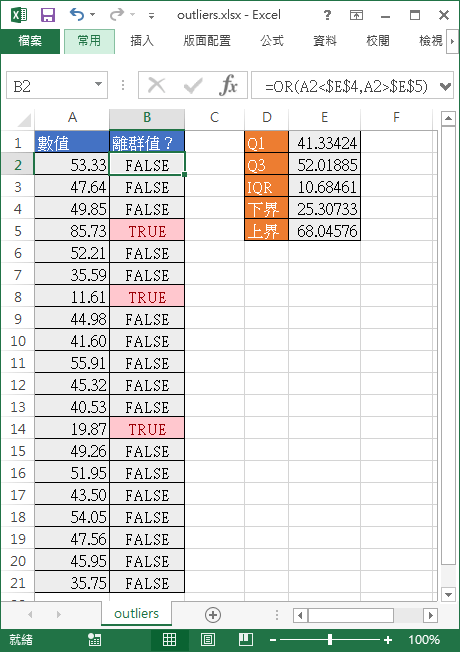
Task: Cancel the formula entry with the X icon
Action: coord(157,86)
